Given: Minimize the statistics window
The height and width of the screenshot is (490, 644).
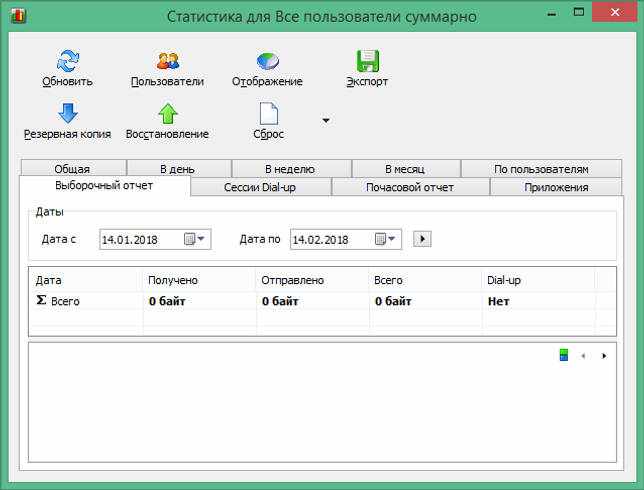Looking at the screenshot, I should (552, 13).
